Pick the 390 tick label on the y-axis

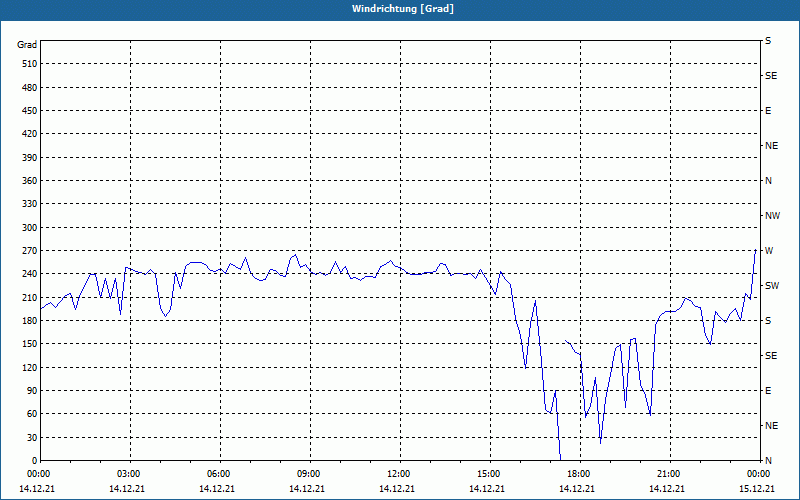coord(29,158)
